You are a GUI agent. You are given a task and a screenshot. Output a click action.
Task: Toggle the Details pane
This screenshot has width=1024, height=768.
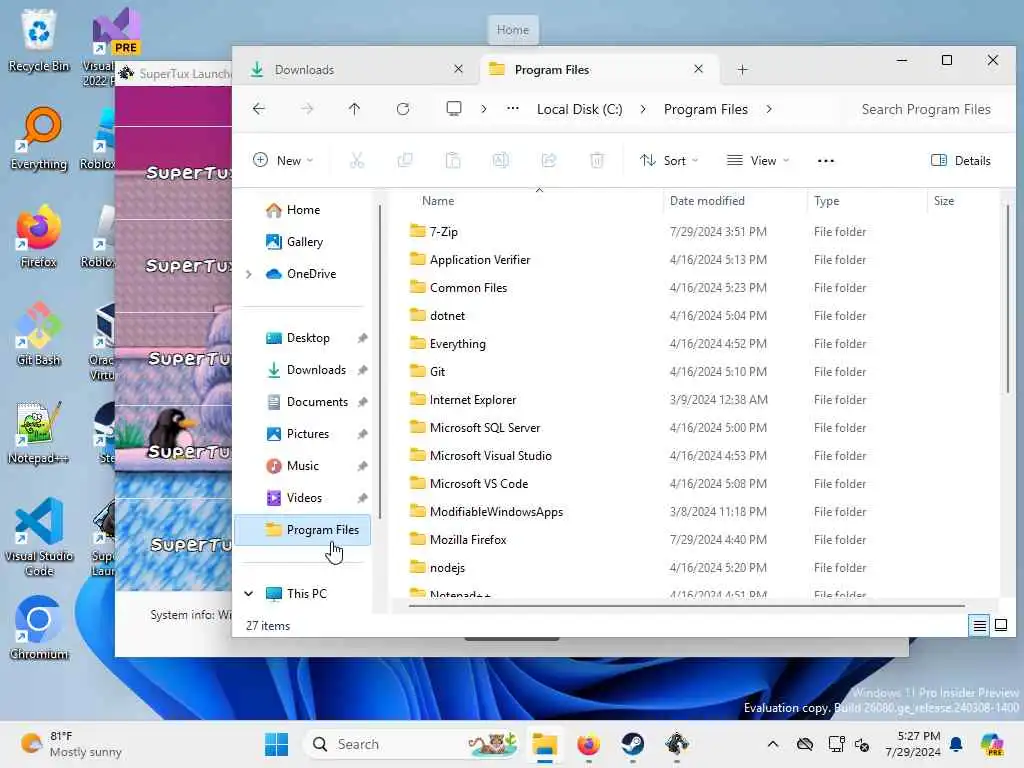pos(960,161)
